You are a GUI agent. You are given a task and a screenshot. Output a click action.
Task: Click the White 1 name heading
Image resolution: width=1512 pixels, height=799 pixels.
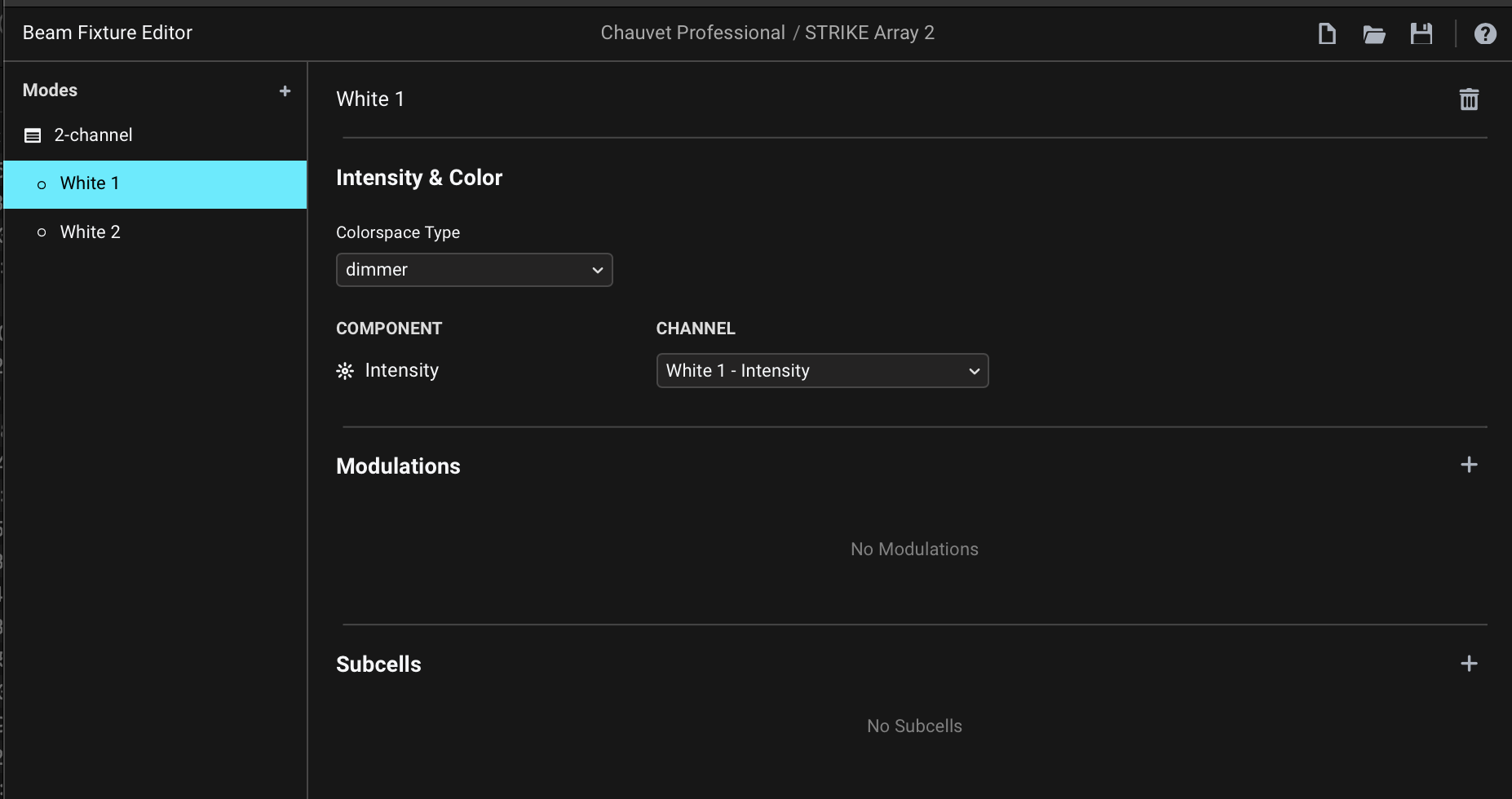[x=370, y=99]
